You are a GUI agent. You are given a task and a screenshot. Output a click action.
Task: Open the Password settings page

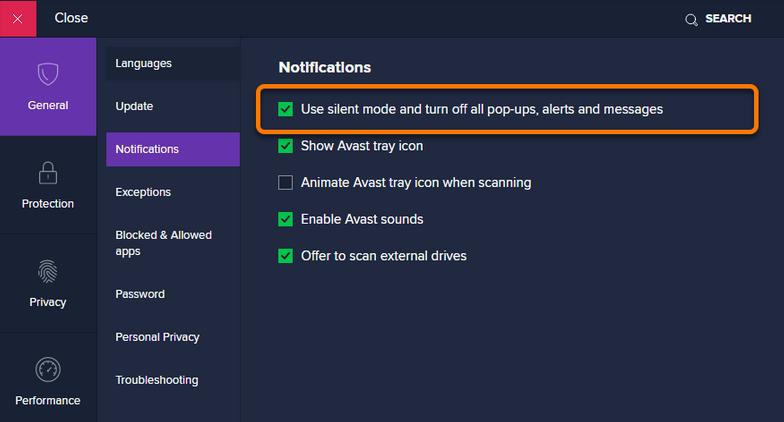tap(140, 294)
